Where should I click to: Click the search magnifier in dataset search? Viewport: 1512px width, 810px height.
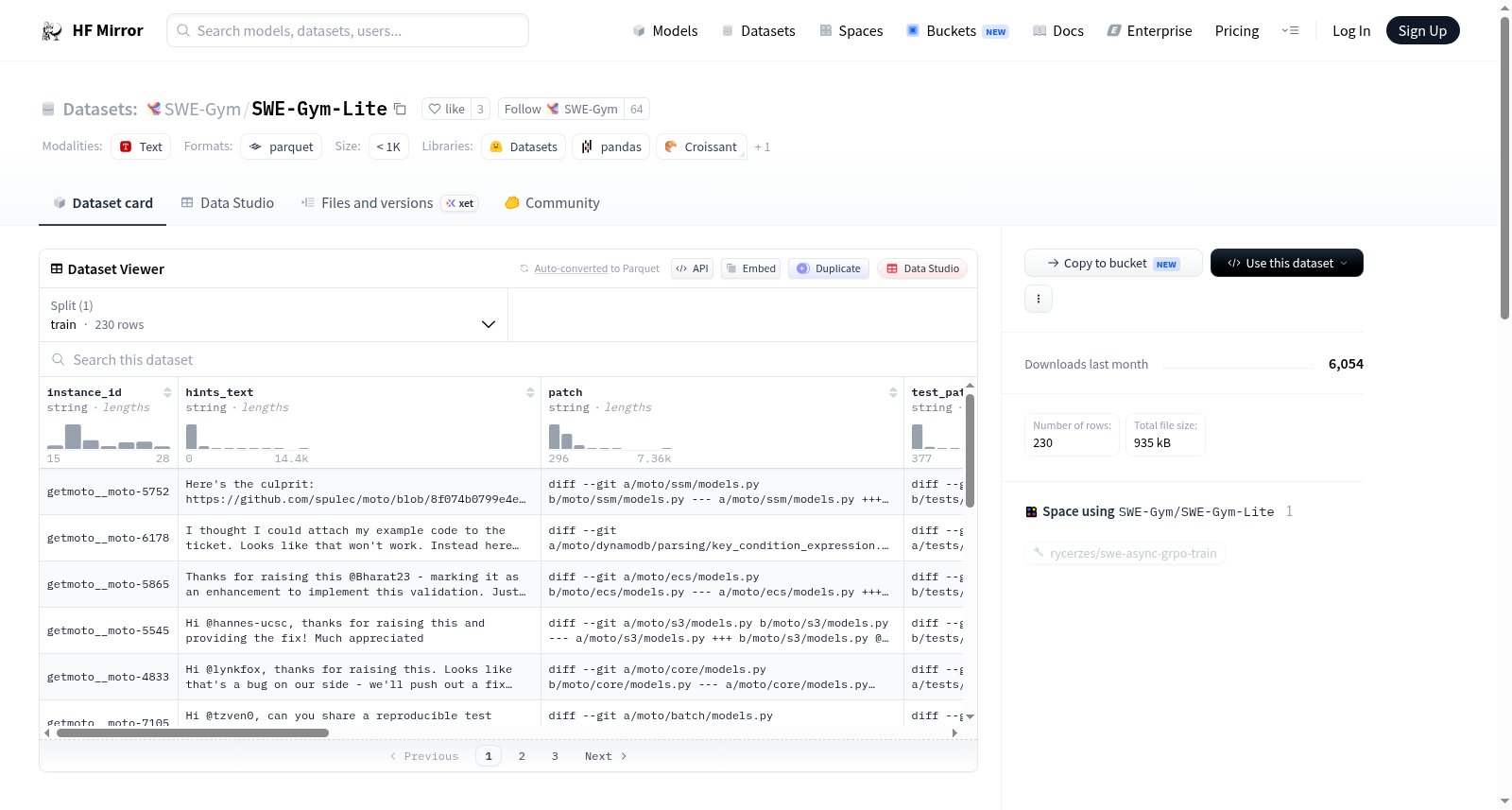tap(59, 360)
